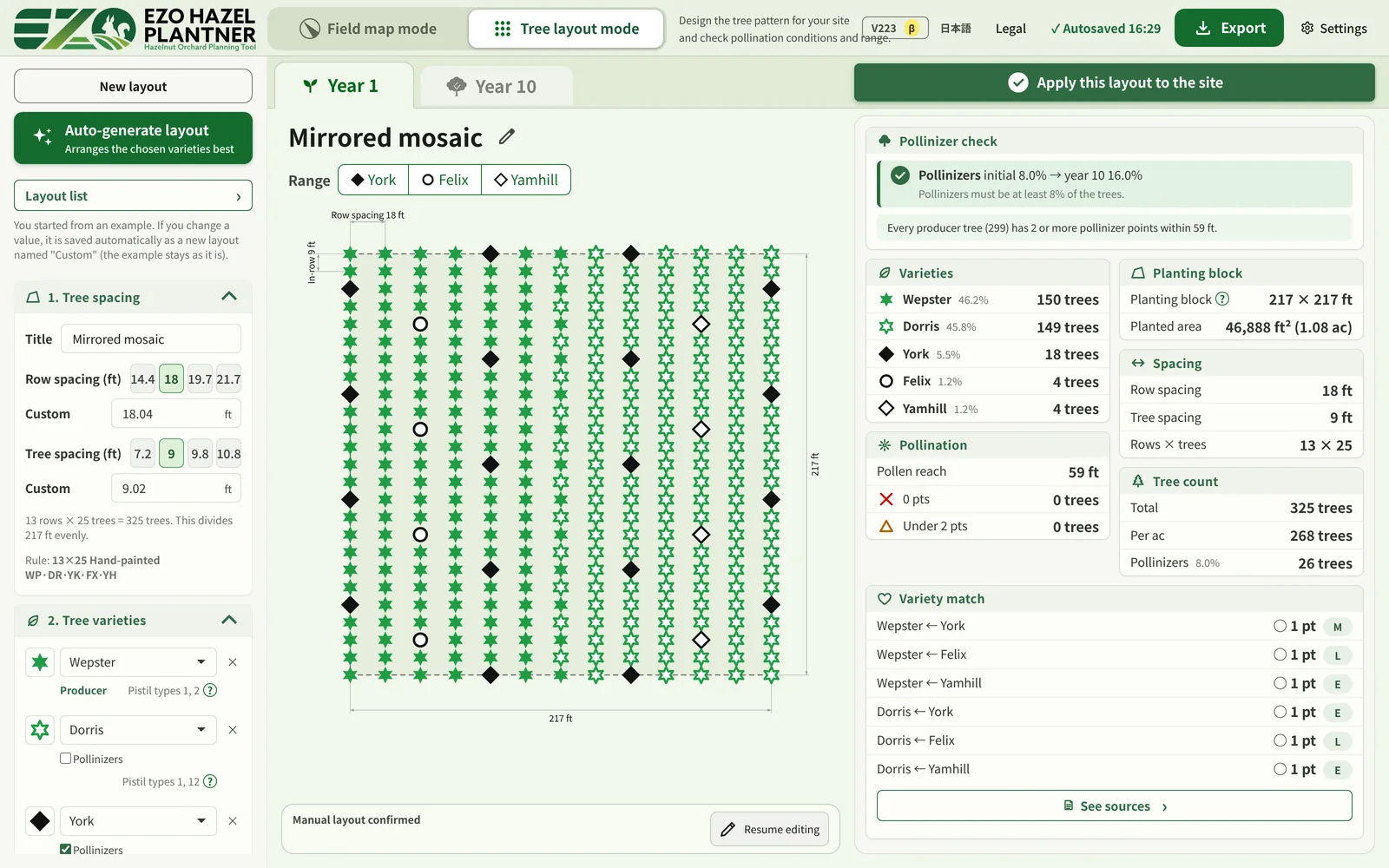Select radio for Wepster ← Felix match

pyautogui.click(x=1280, y=654)
